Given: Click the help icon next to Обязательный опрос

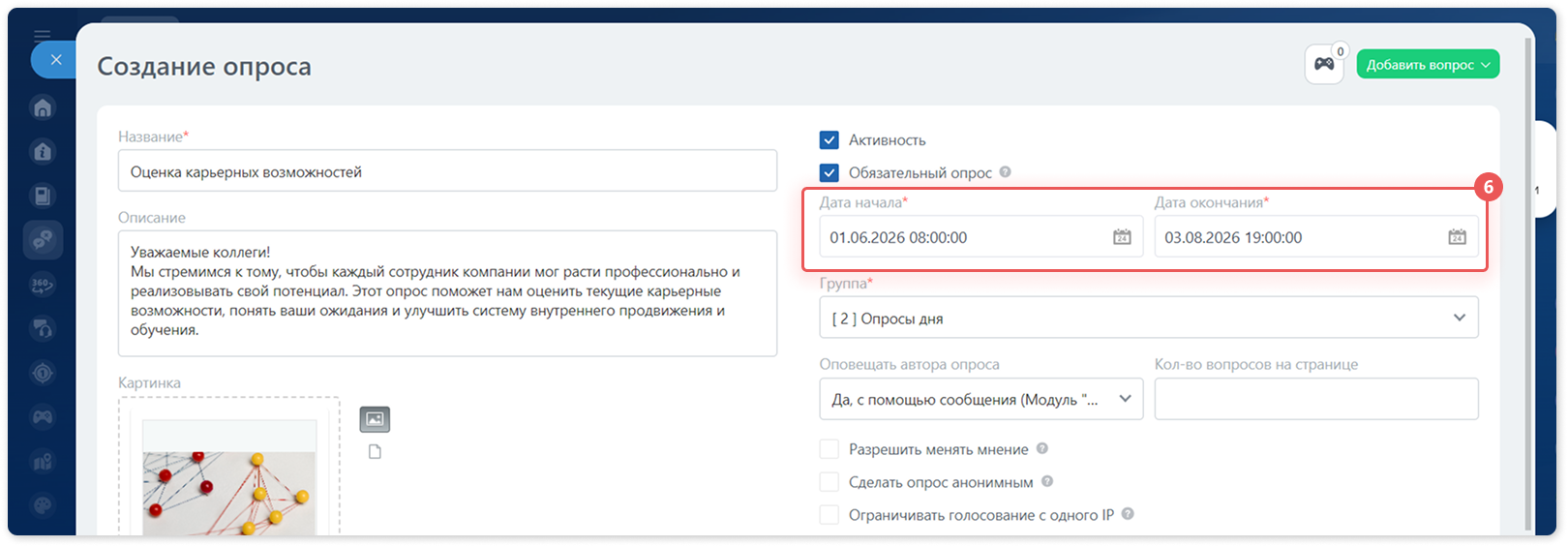Looking at the screenshot, I should (x=1006, y=172).
